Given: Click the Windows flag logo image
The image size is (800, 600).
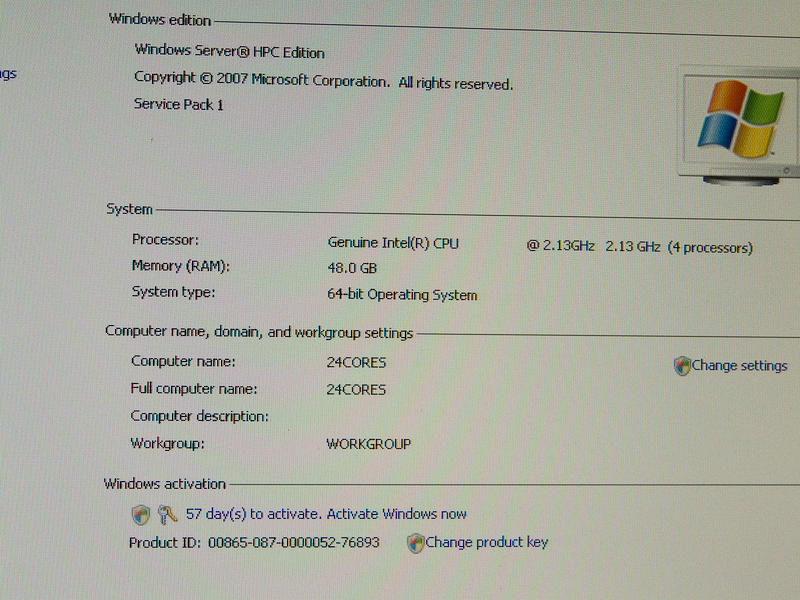Looking at the screenshot, I should click(x=741, y=119).
